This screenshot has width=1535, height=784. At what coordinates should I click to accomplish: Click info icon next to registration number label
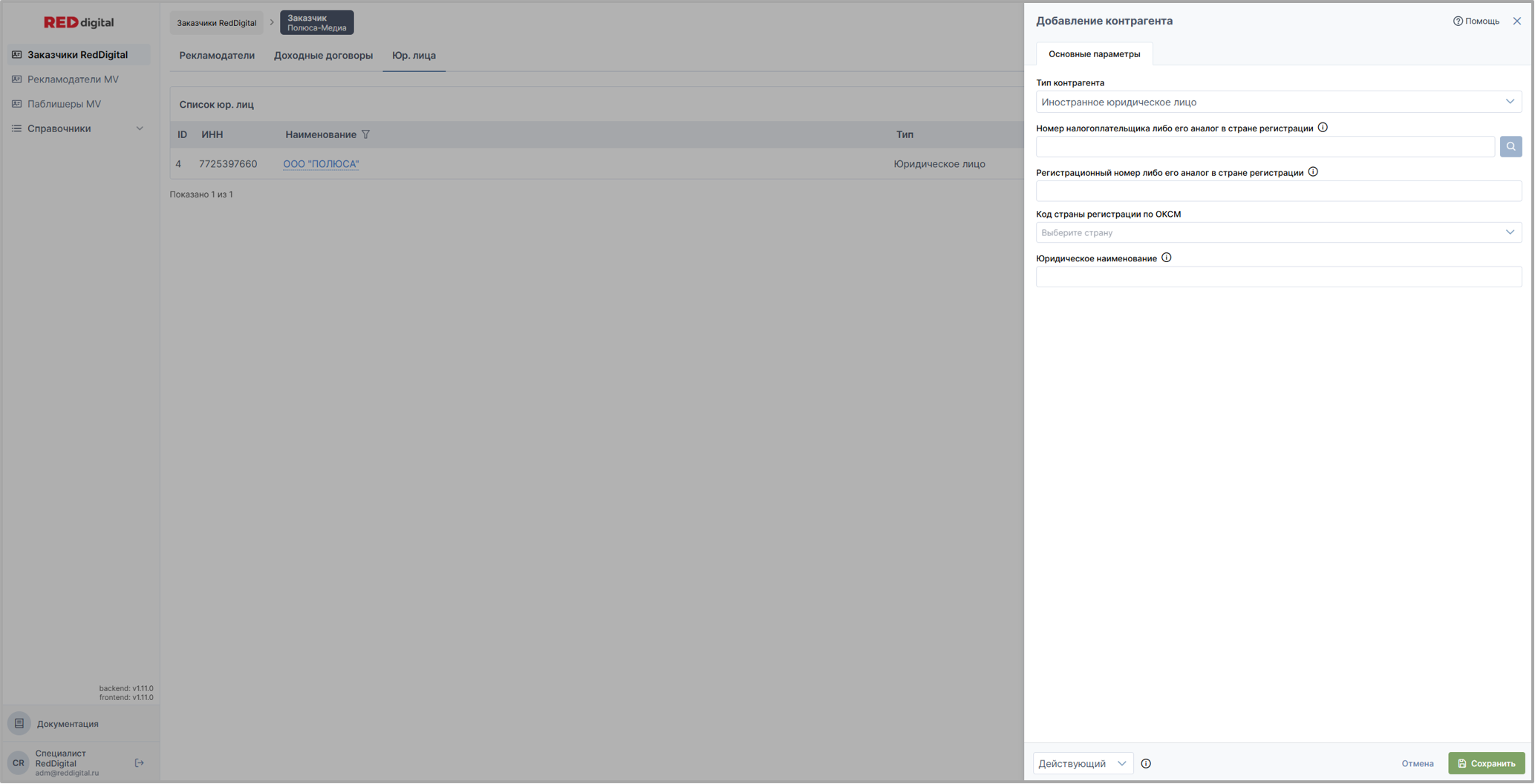(x=1313, y=172)
